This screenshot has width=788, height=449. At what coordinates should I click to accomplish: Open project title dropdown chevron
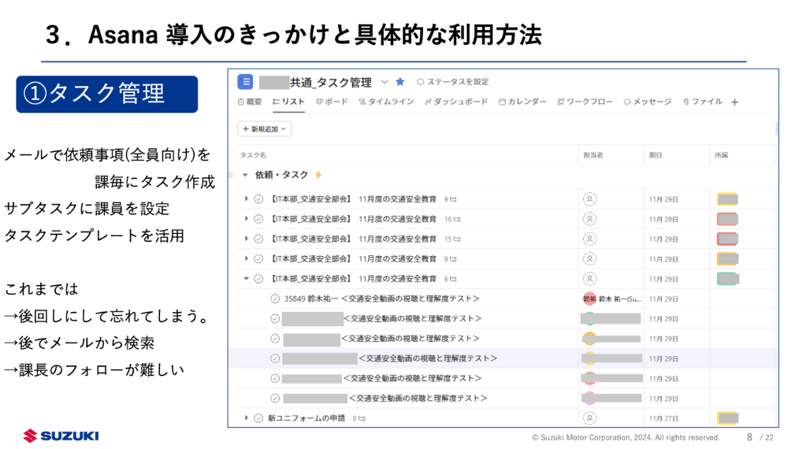click(x=384, y=82)
